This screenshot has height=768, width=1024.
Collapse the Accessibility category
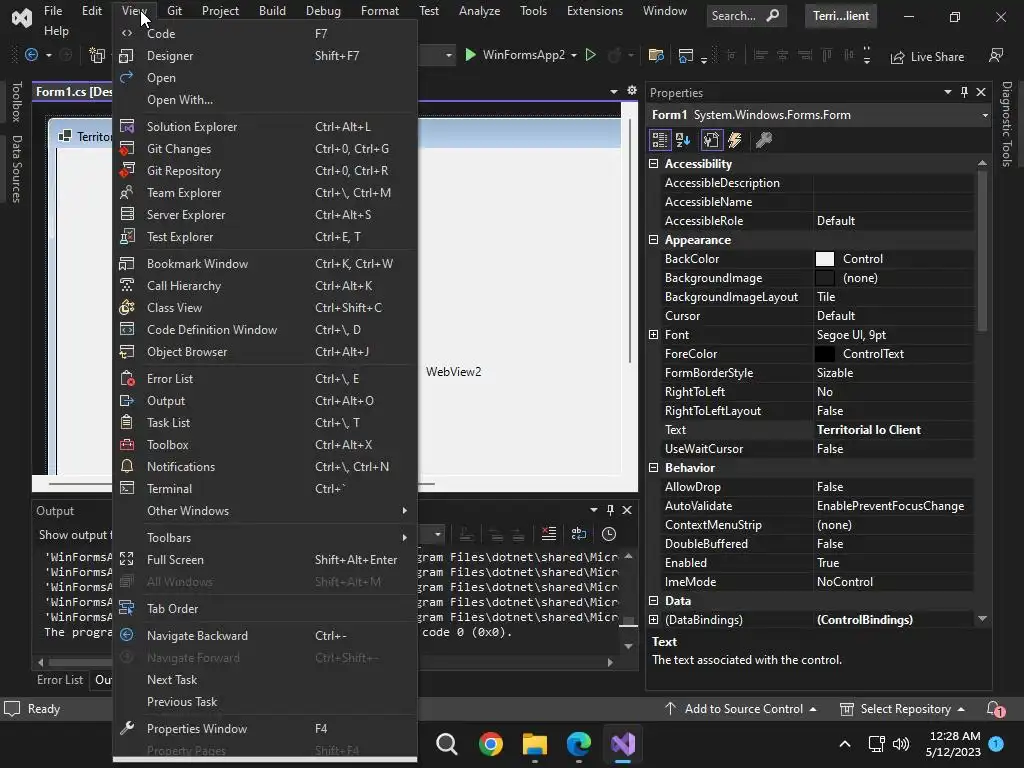[653, 163]
